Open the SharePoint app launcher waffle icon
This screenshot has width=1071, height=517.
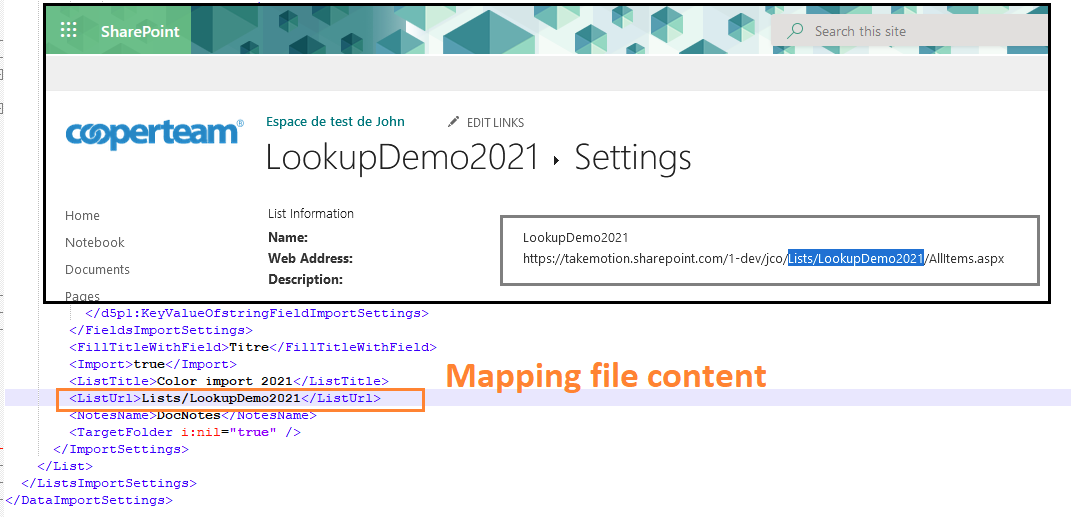click(69, 31)
